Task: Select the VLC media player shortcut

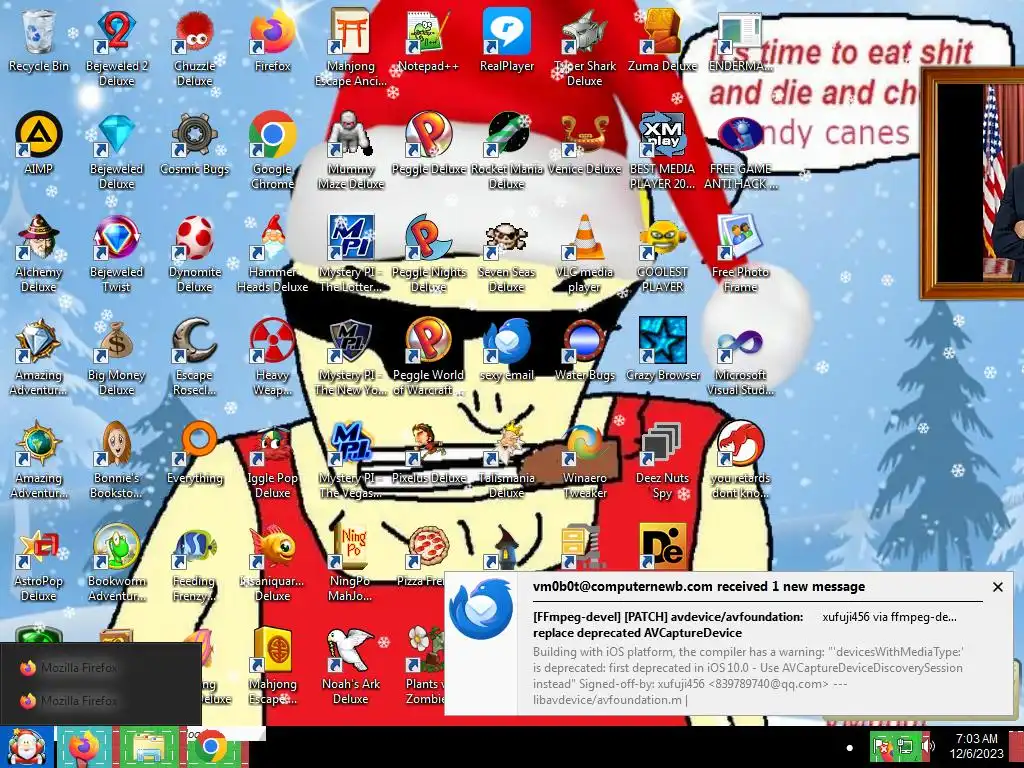Action: 584,253
